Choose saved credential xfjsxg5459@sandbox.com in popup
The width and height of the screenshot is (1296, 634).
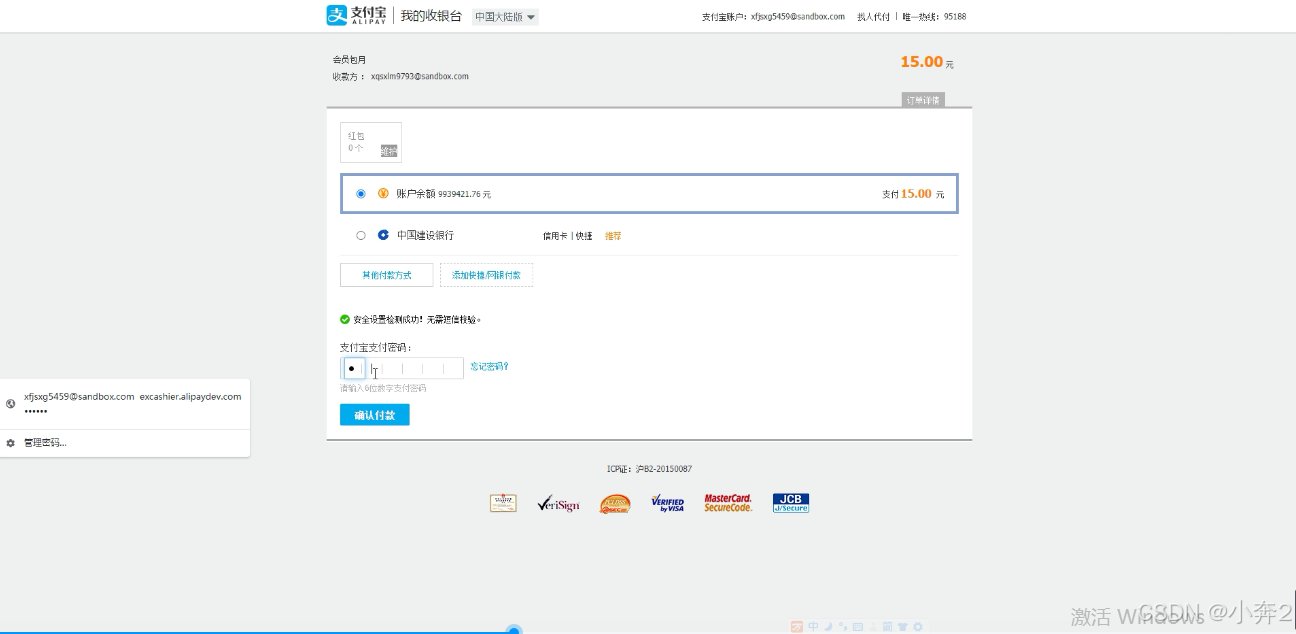click(x=125, y=404)
